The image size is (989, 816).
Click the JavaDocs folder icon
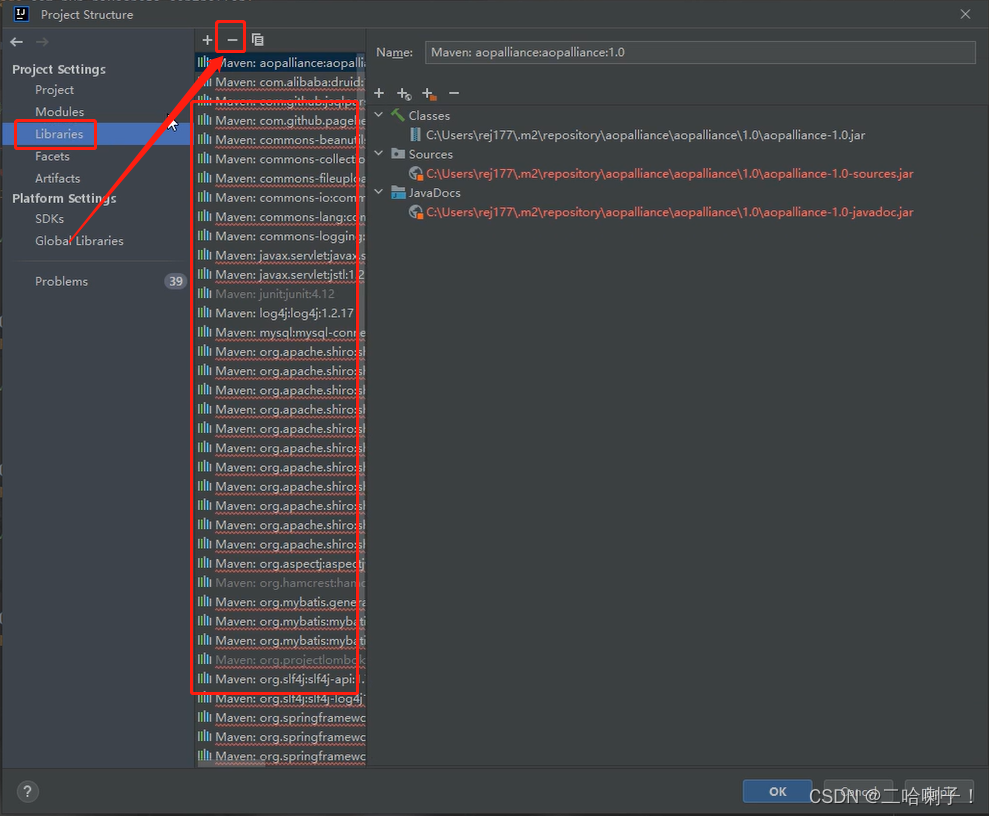(397, 192)
